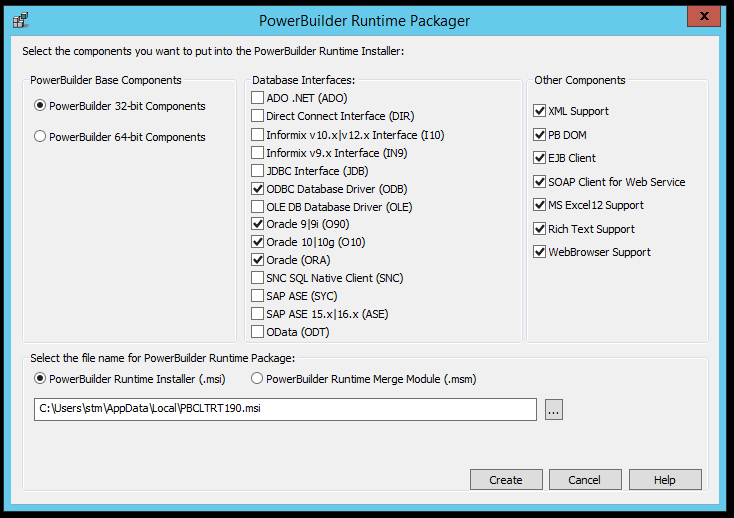Check the OData (ODT) interface
The width and height of the screenshot is (734, 518).
tap(258, 332)
